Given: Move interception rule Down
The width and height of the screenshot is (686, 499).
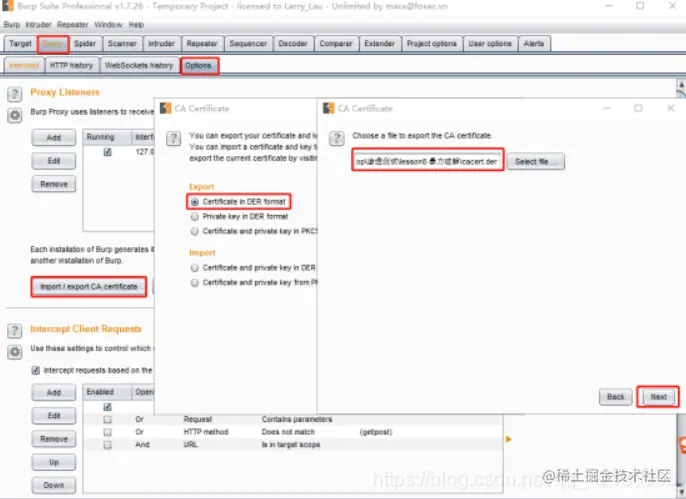Looking at the screenshot, I should pyautogui.click(x=54, y=485).
